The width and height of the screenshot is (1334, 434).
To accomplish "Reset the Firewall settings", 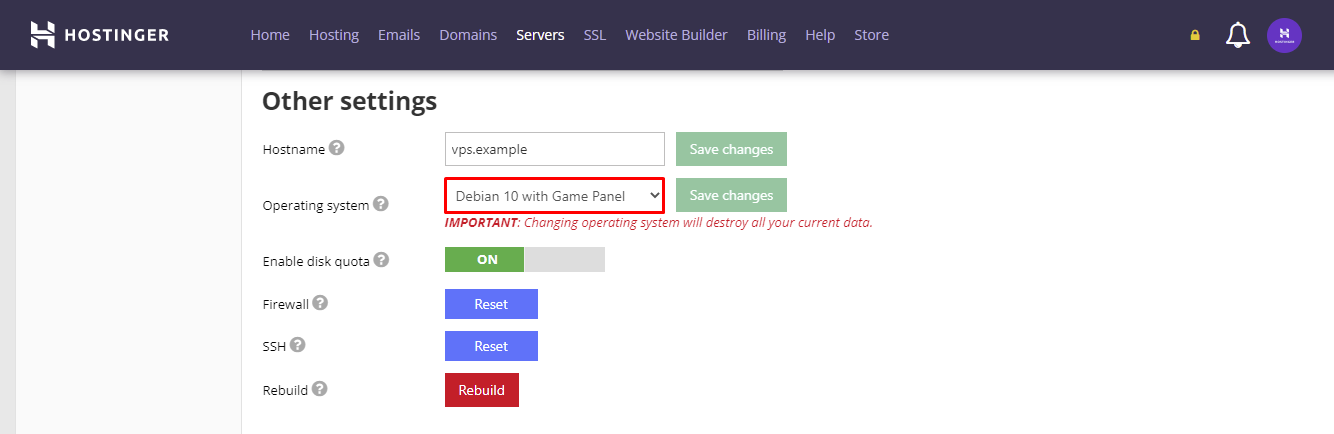I will coord(491,304).
